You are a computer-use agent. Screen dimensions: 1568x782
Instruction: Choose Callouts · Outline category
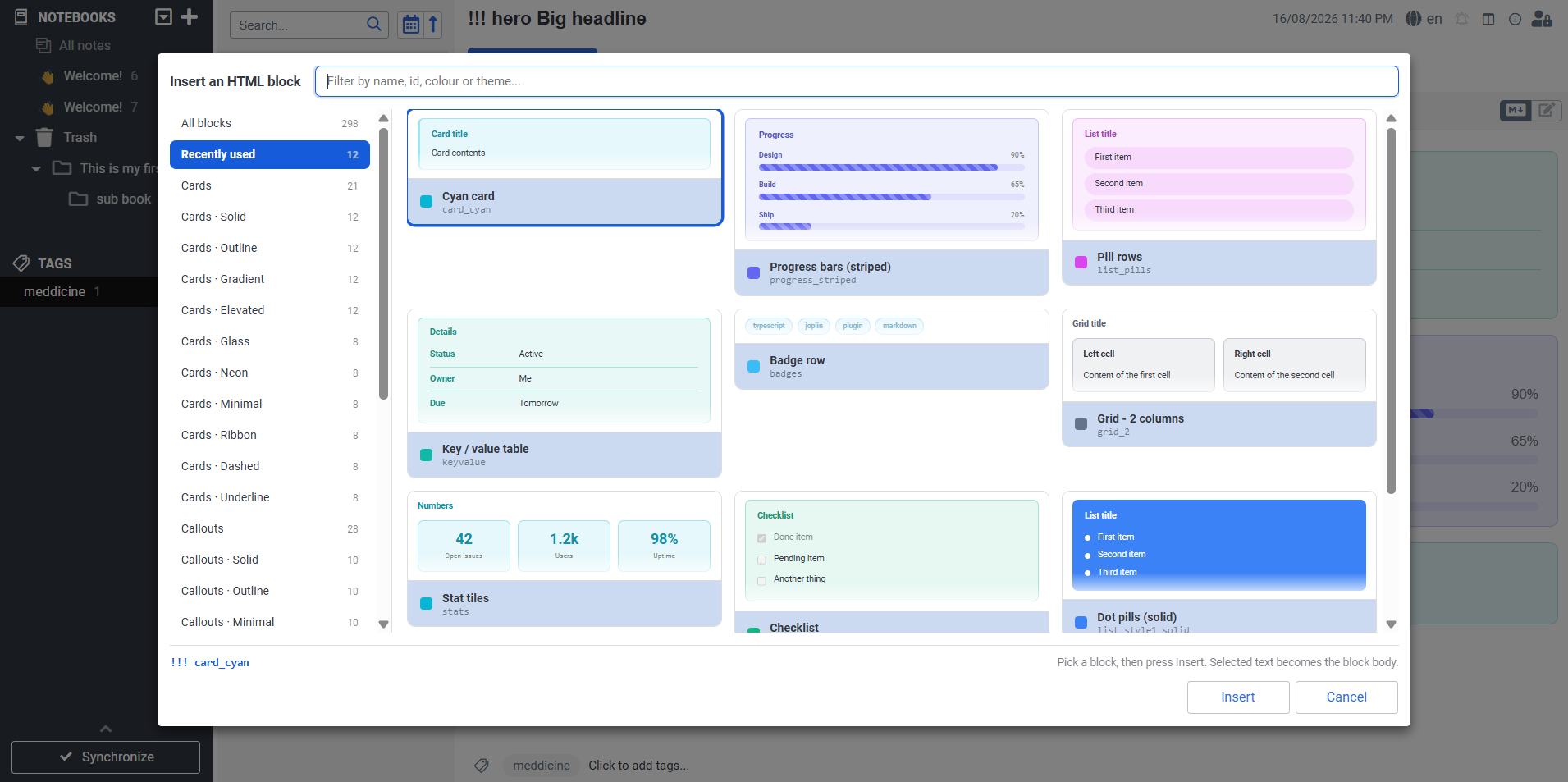(x=270, y=591)
